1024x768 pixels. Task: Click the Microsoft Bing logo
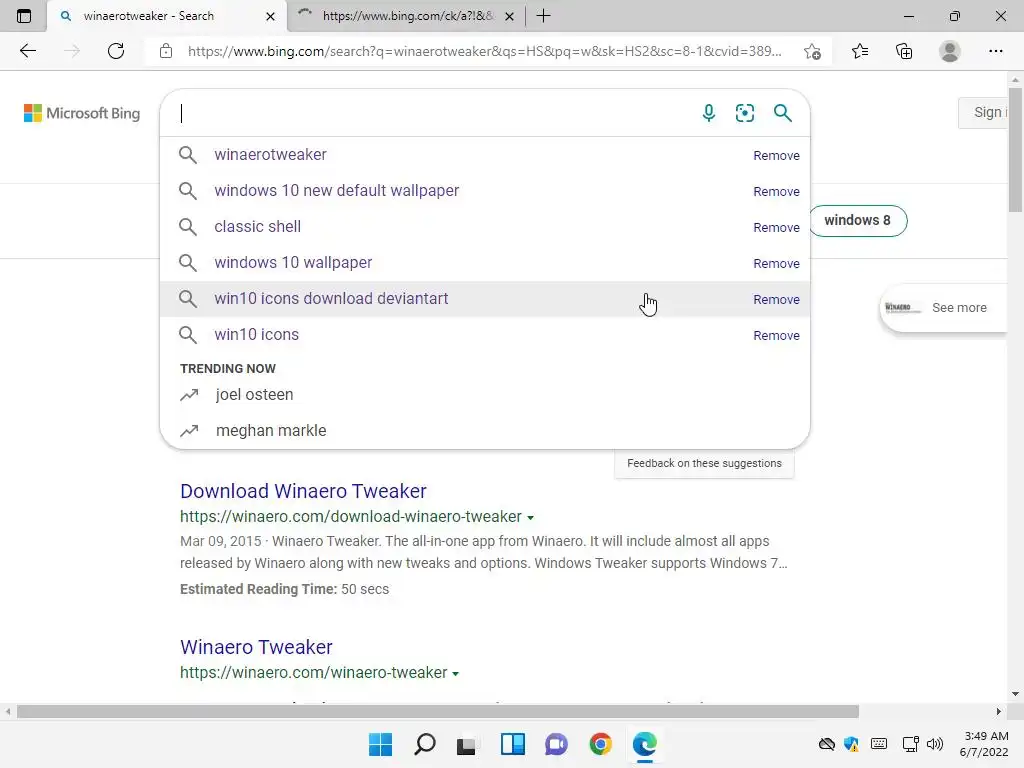point(82,113)
